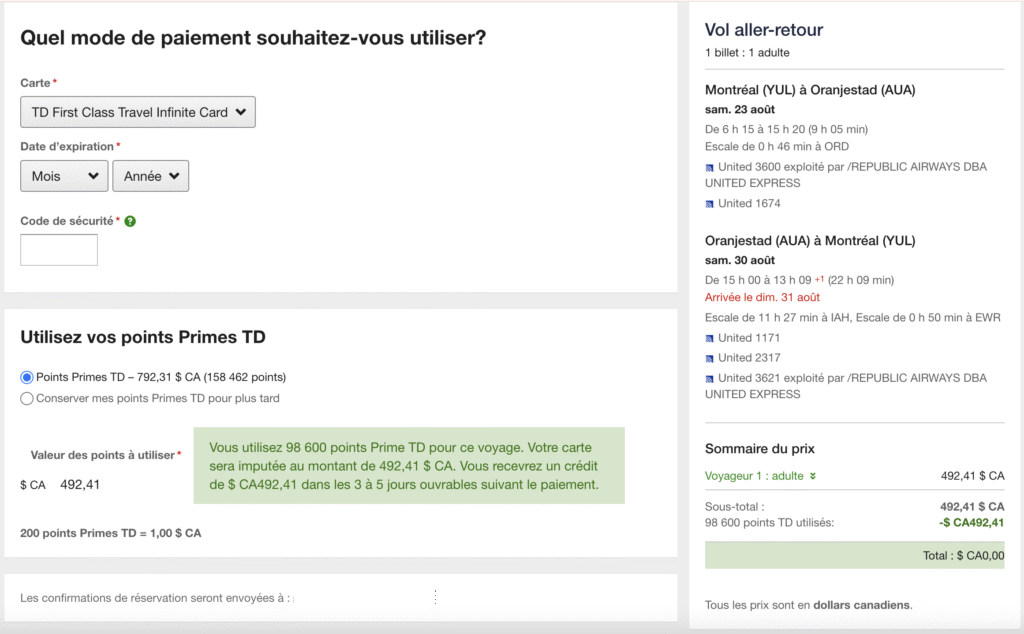Expand the Voyageur 1 : adulte price details
1024x634 pixels.
(754, 476)
